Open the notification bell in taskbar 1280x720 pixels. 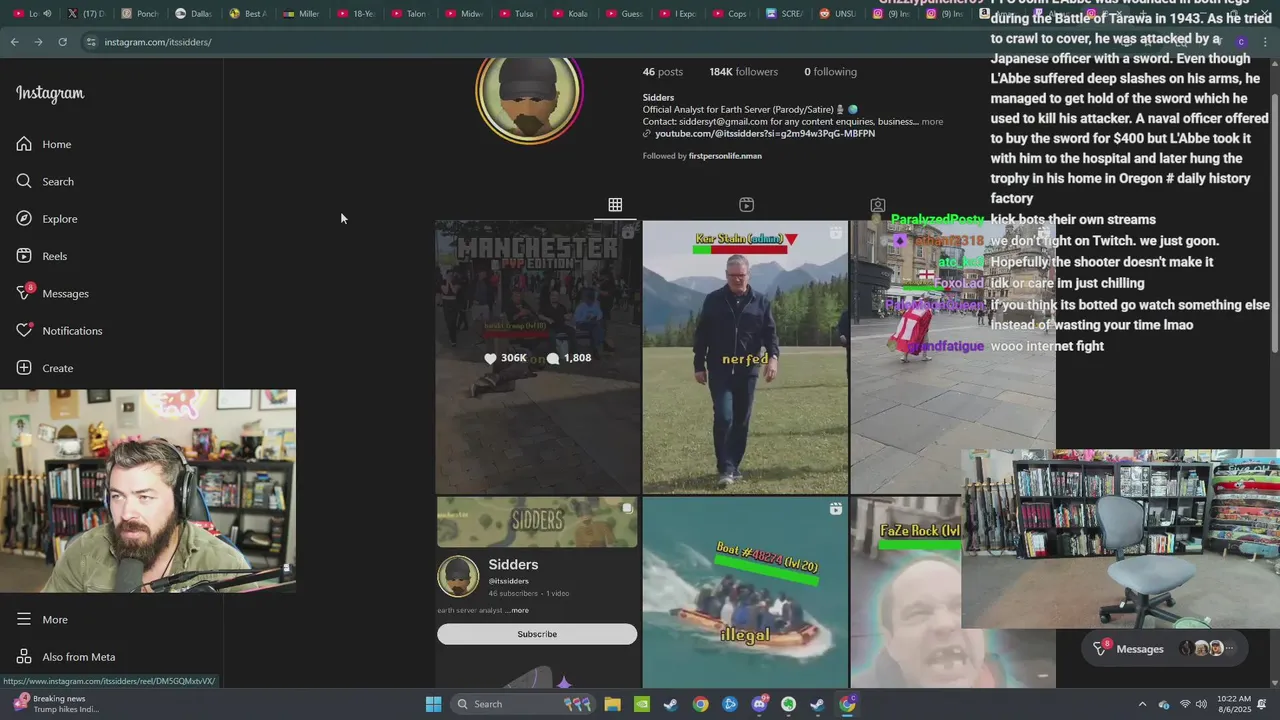tap(1262, 704)
